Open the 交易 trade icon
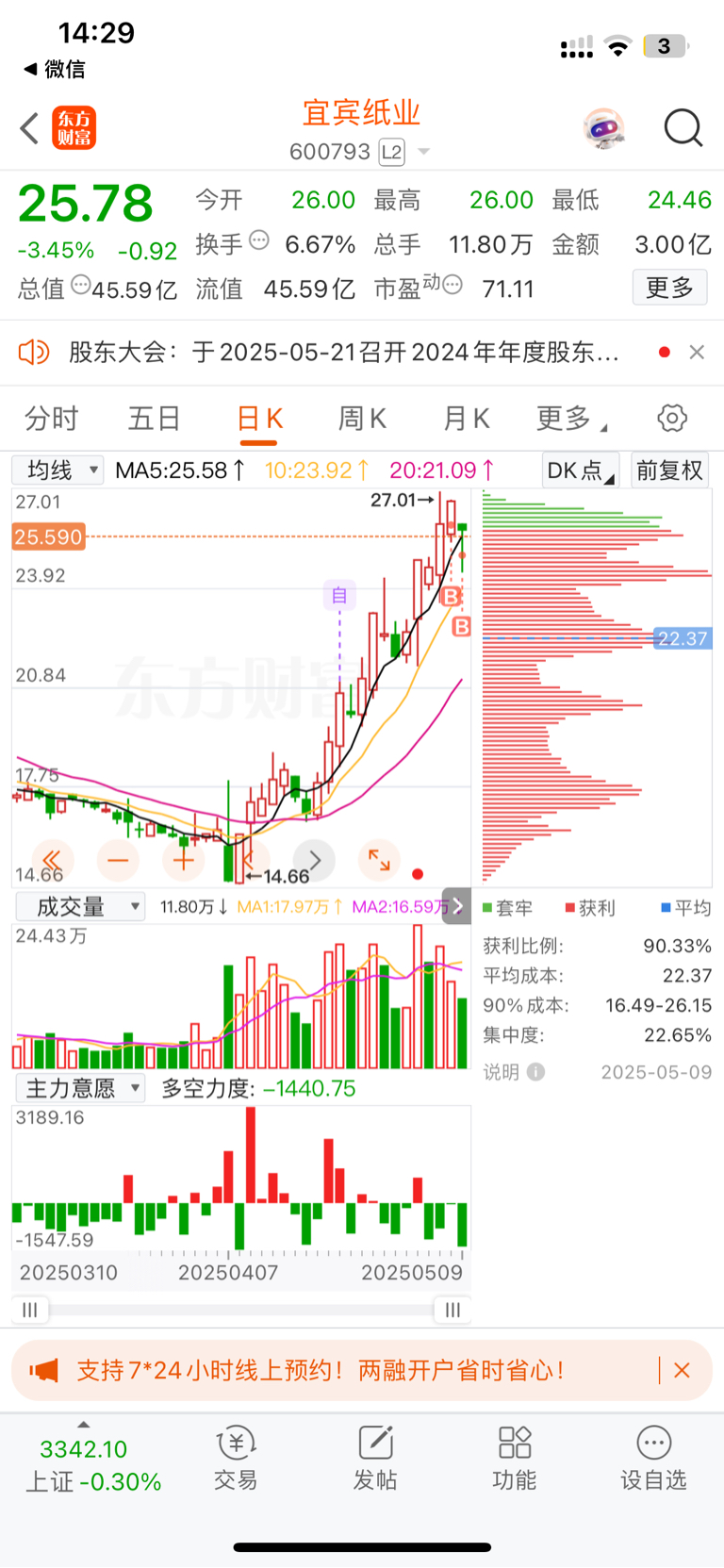 [236, 1458]
